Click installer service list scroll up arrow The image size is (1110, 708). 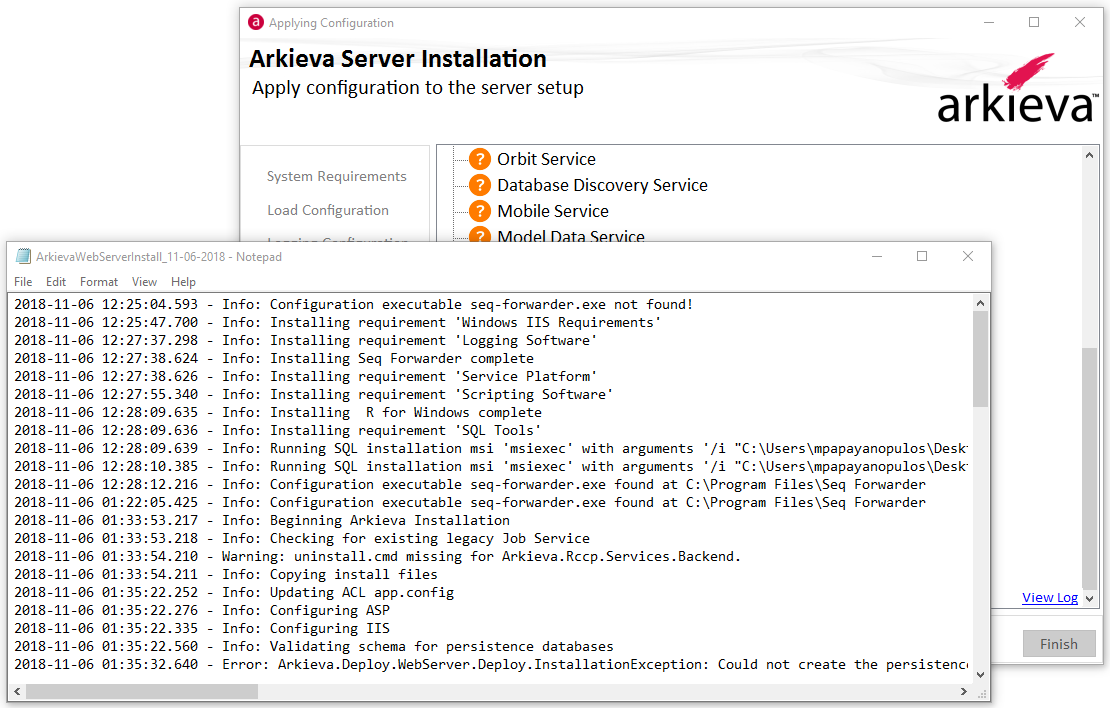1089,155
